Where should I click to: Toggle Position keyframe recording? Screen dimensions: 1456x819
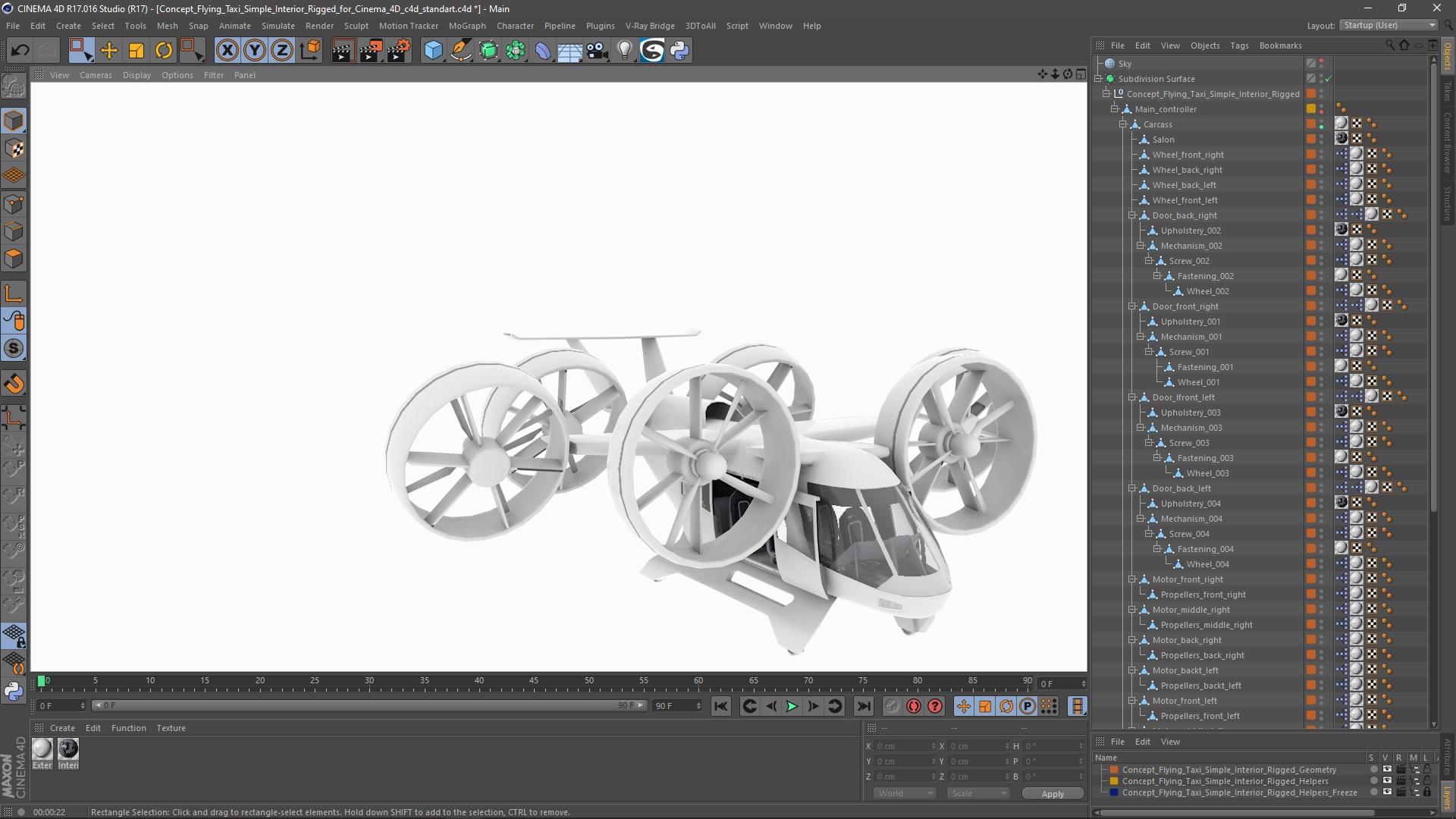tap(963, 706)
